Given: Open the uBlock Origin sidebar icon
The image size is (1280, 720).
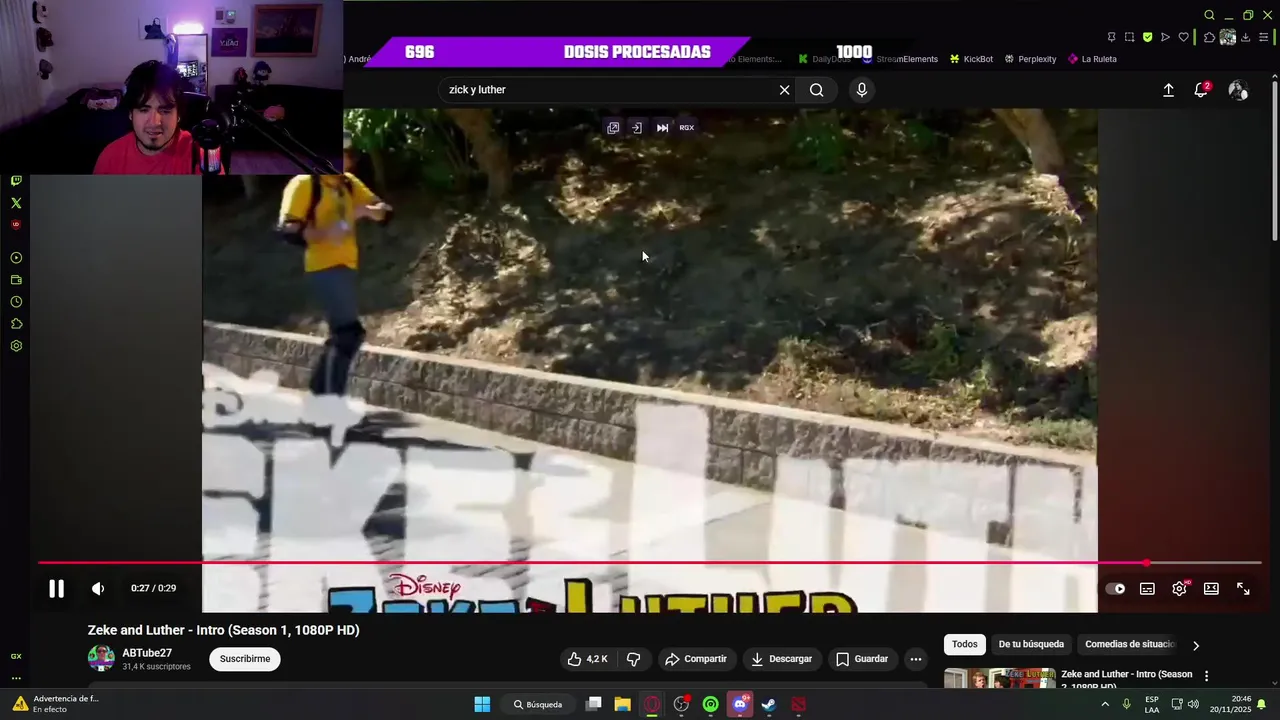Looking at the screenshot, I should (x=16, y=225).
